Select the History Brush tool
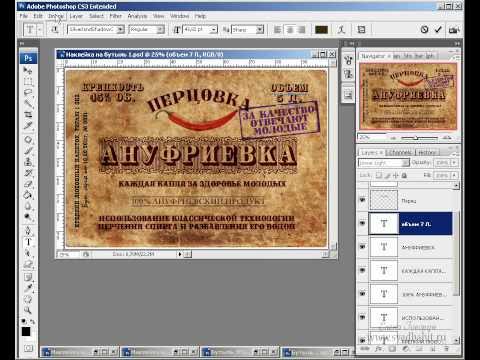480x360 pixels. pyautogui.click(x=28, y=173)
